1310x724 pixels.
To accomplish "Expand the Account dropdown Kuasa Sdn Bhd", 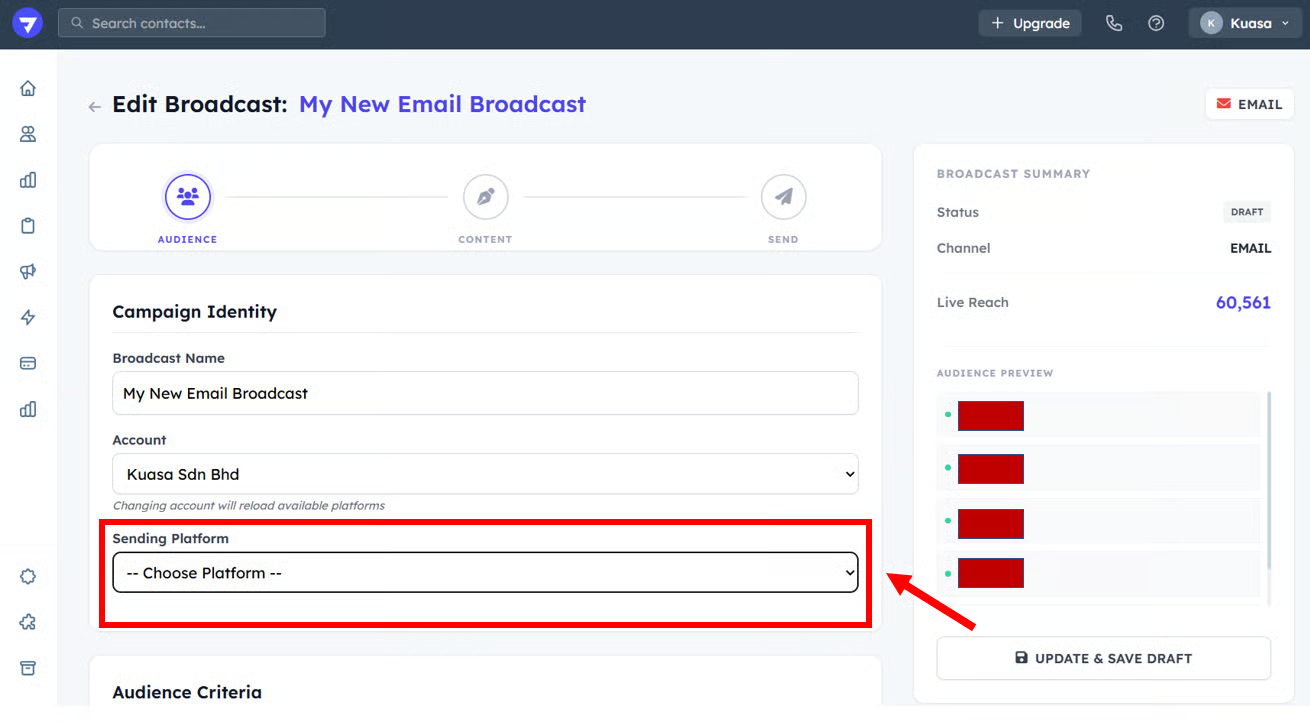I will (485, 474).
